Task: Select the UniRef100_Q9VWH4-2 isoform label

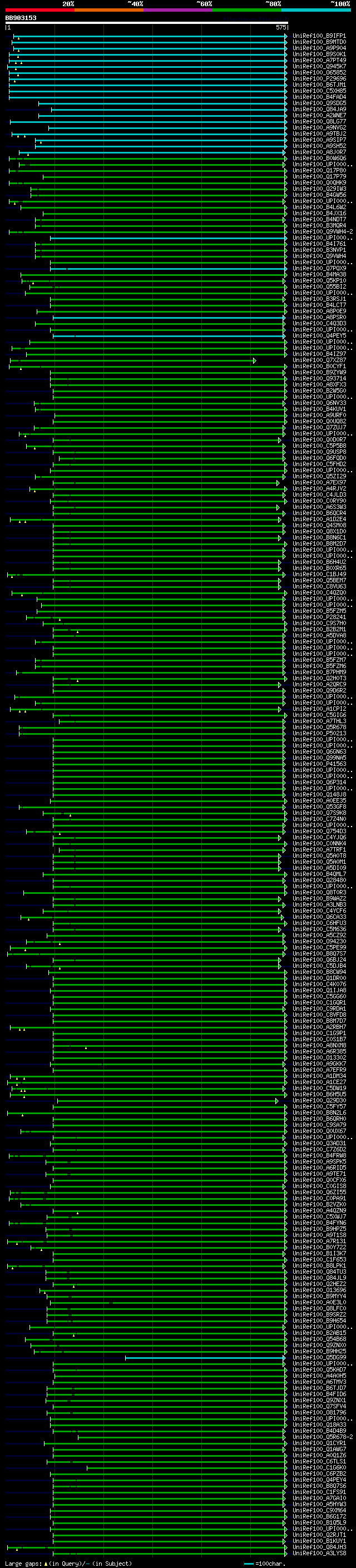Action: click(322, 232)
